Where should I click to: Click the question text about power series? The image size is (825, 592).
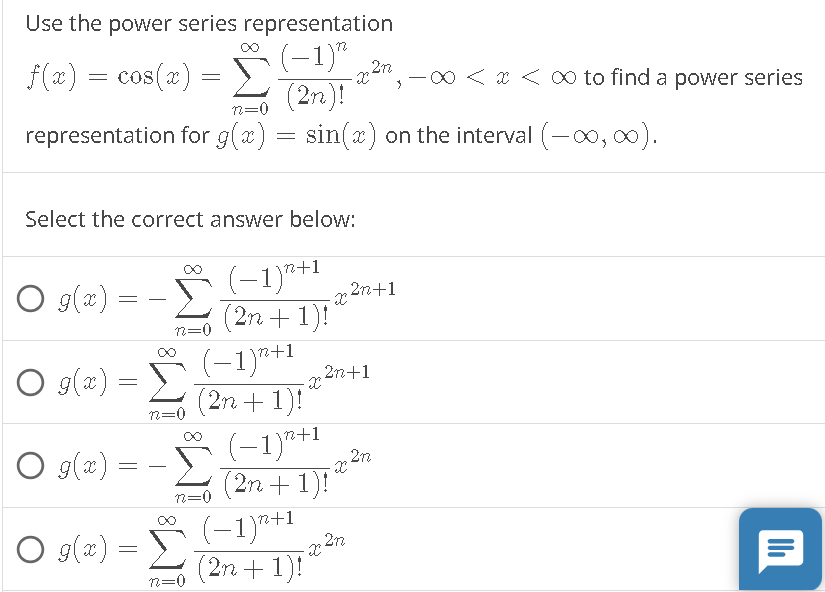(x=210, y=23)
